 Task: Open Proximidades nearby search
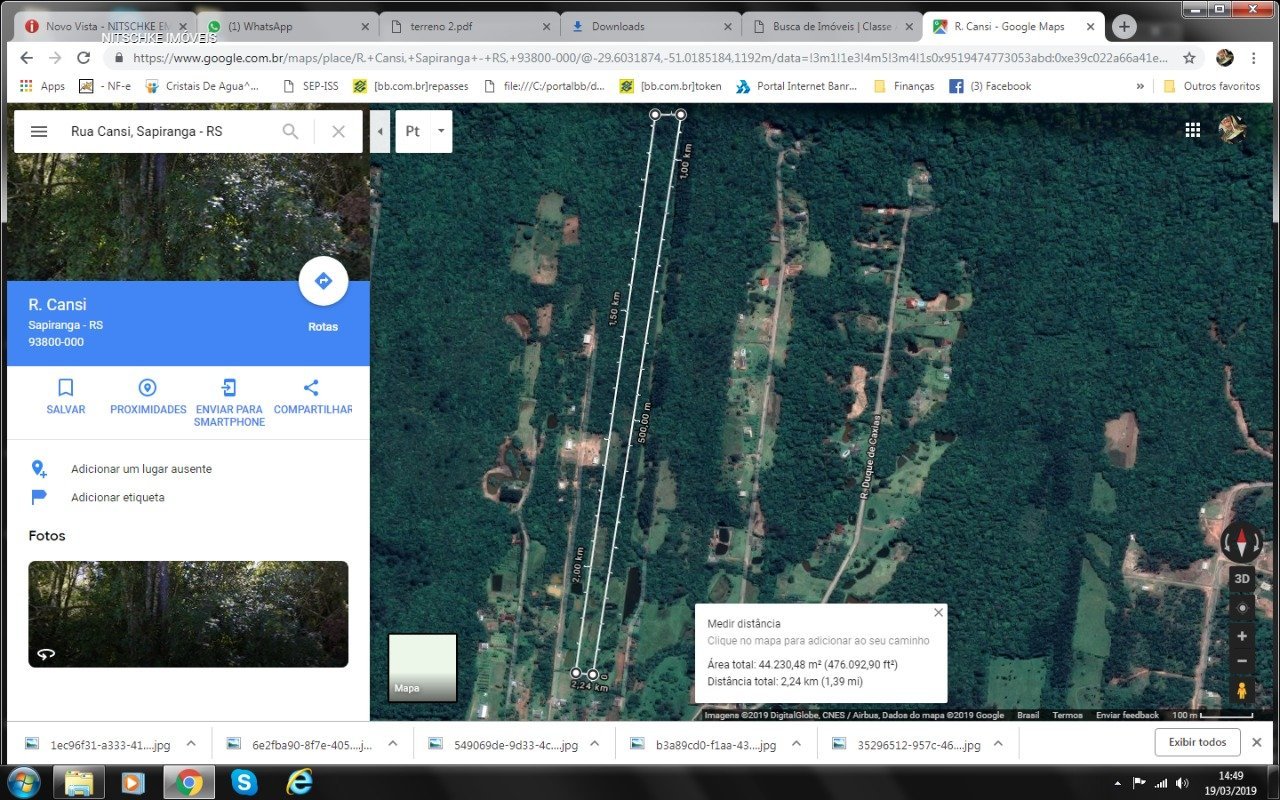coord(148,388)
